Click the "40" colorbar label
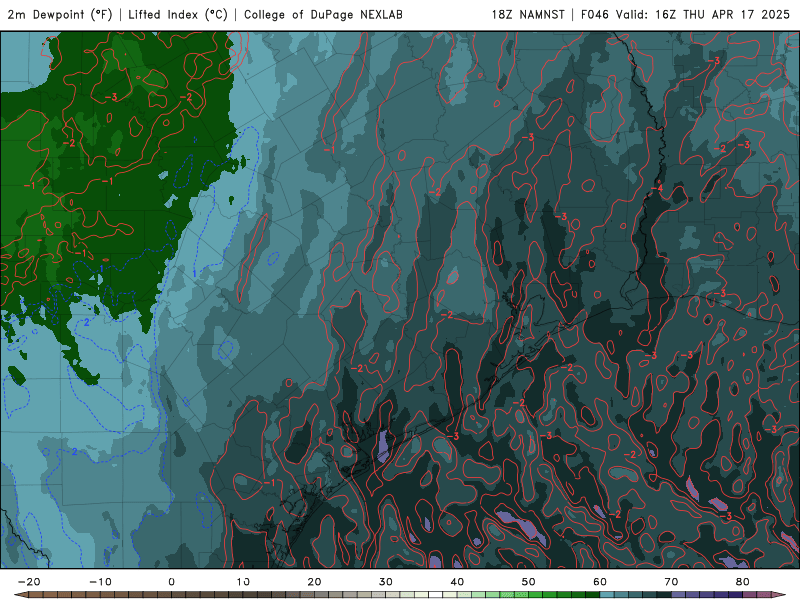Viewport: 800px width, 600px height. (457, 582)
